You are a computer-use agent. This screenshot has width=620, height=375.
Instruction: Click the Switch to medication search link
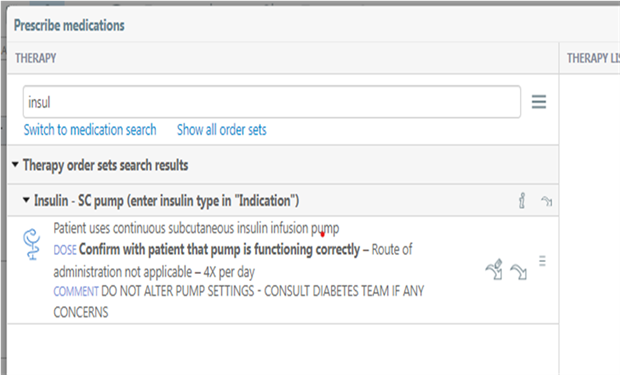pos(90,130)
